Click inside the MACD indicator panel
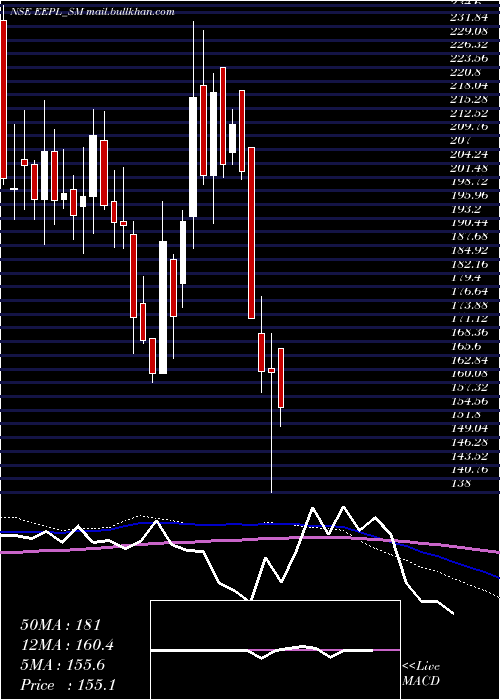500x700 pixels. (275, 650)
